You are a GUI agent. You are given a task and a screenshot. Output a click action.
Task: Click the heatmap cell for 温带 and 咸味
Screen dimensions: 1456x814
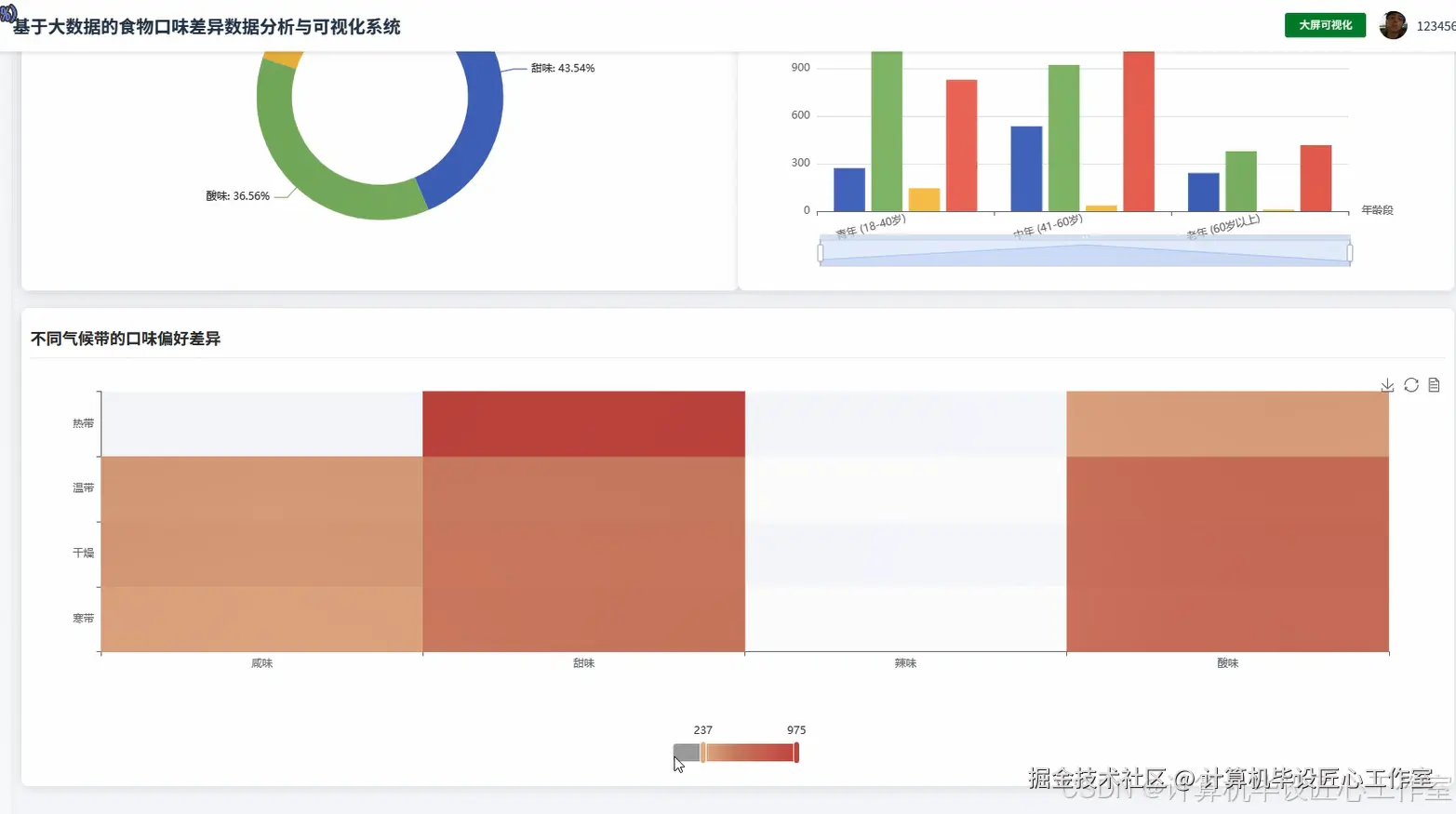(x=261, y=488)
